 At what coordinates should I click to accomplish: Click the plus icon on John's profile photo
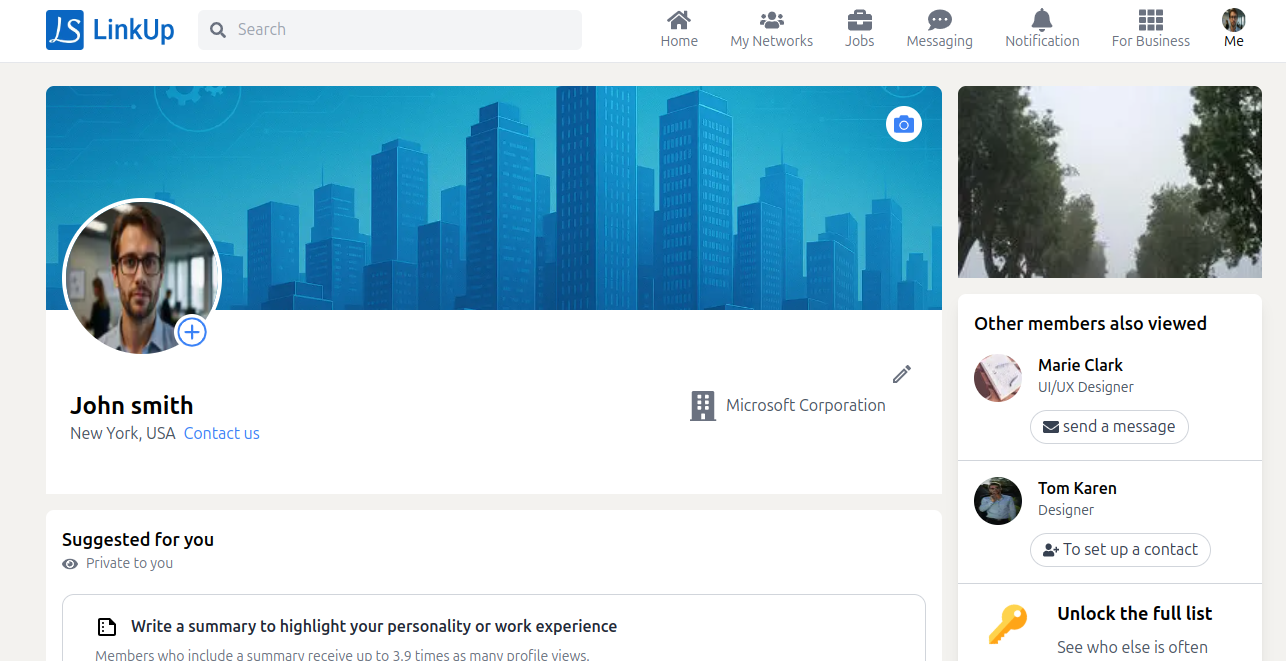pyautogui.click(x=191, y=331)
